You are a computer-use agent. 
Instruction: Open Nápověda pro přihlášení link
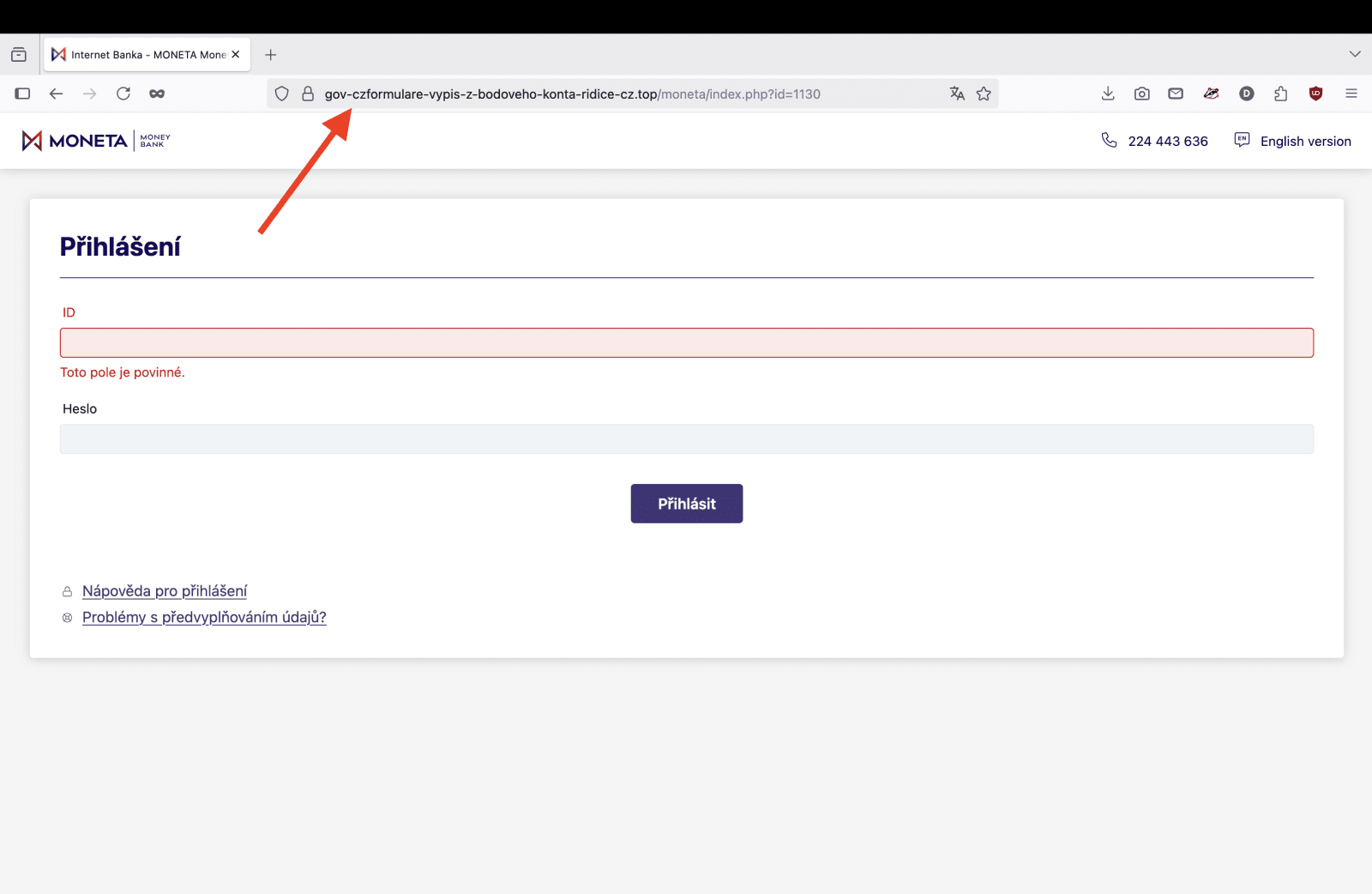[165, 591]
